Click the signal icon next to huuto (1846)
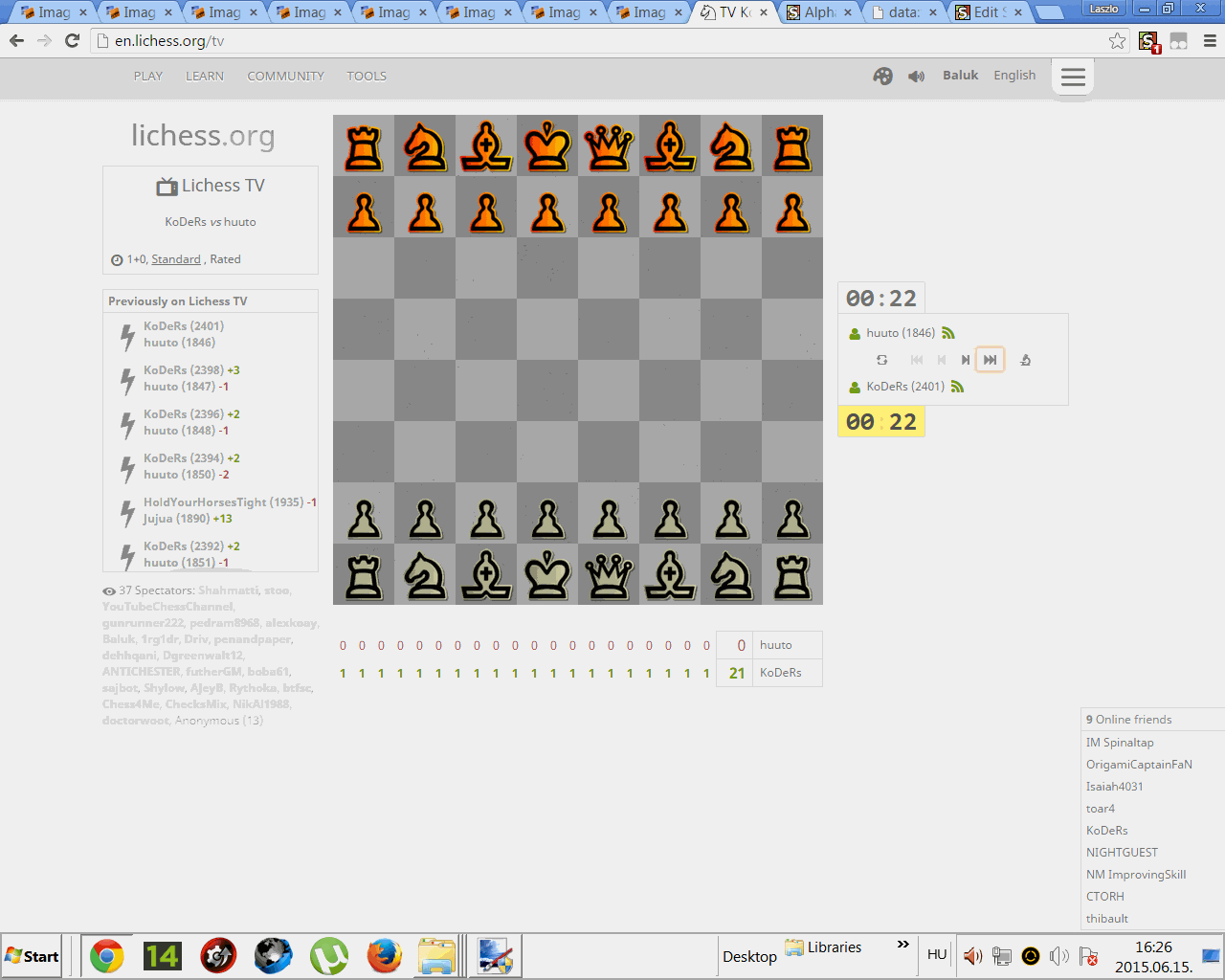The height and width of the screenshot is (980, 1225). (x=948, y=333)
